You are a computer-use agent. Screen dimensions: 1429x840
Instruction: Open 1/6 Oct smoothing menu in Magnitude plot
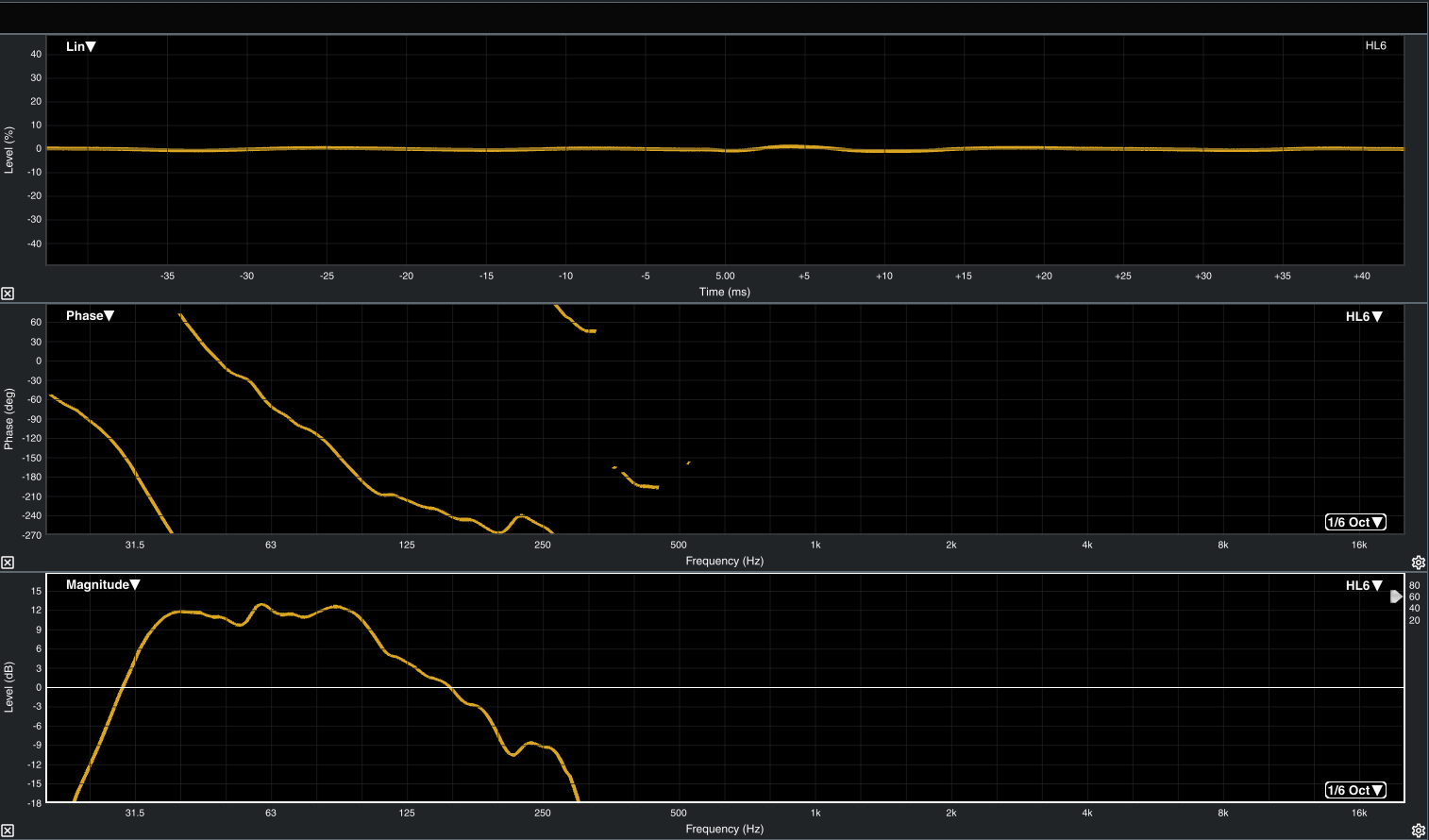click(x=1355, y=790)
